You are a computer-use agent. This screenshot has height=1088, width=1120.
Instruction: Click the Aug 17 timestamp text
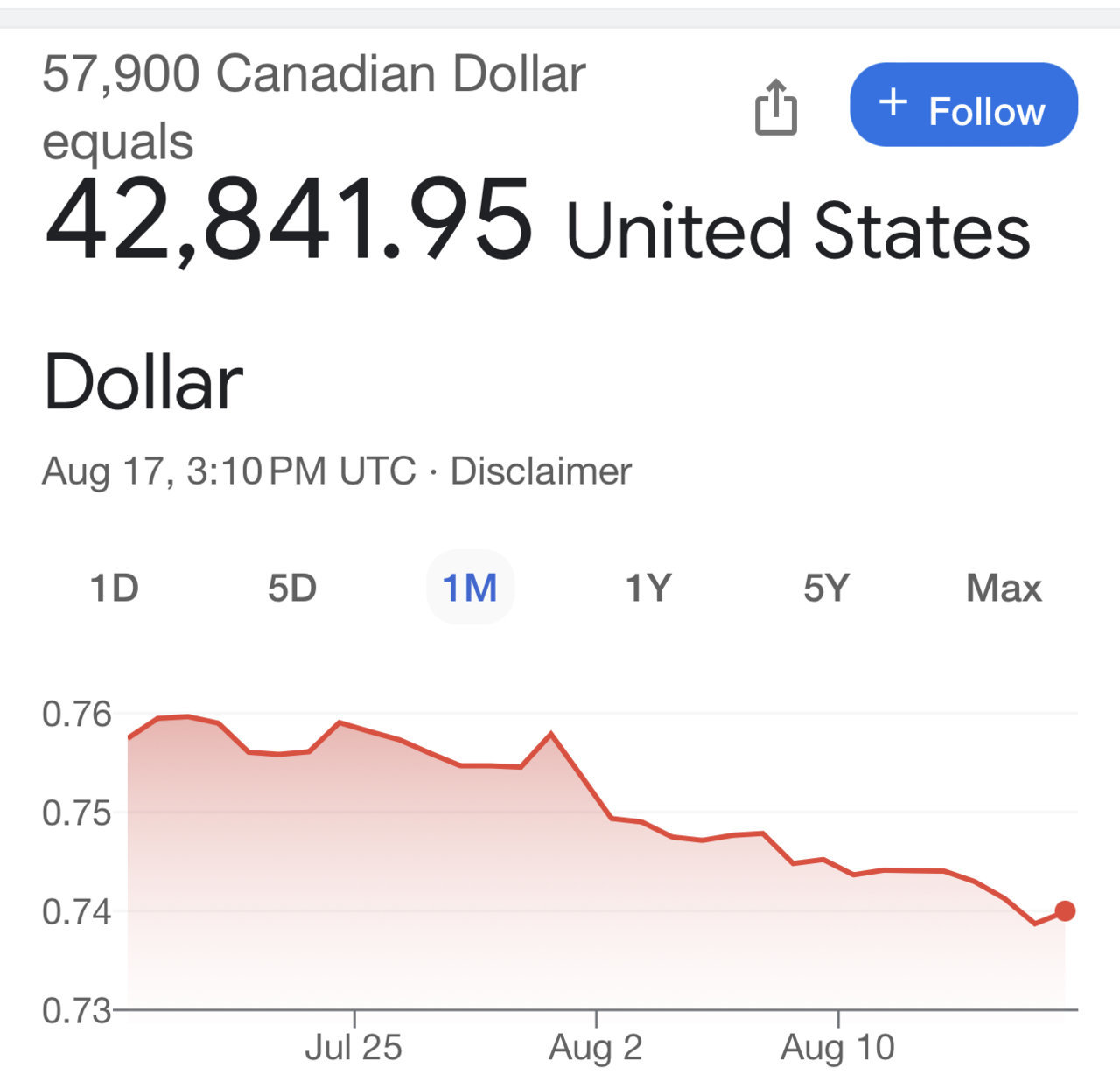point(228,471)
